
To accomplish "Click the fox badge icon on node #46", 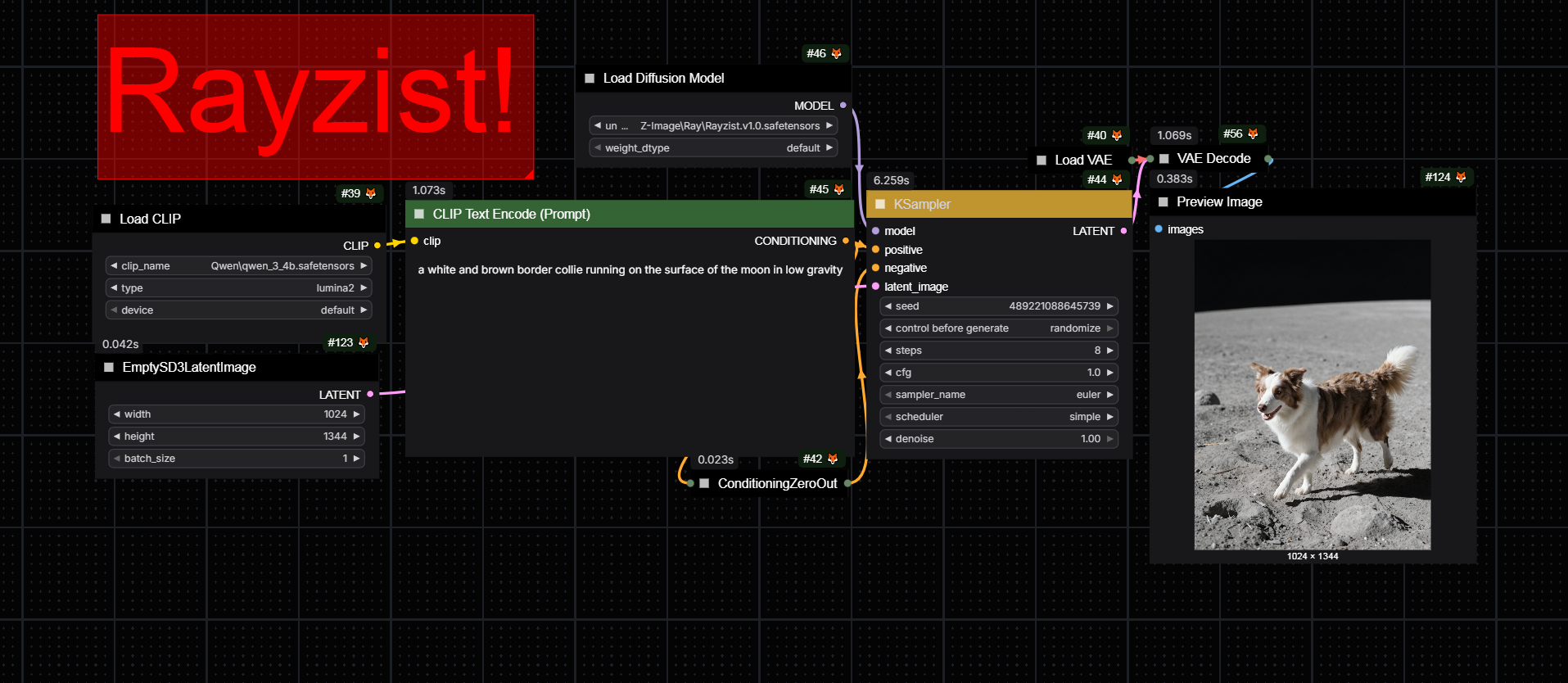I will (x=836, y=53).
